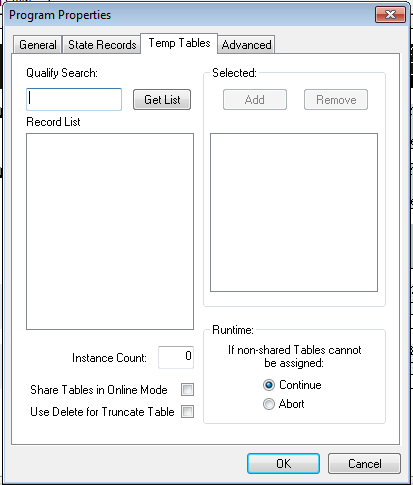Enable Share Tables in Online Mode
The image size is (413, 485).
(187, 390)
